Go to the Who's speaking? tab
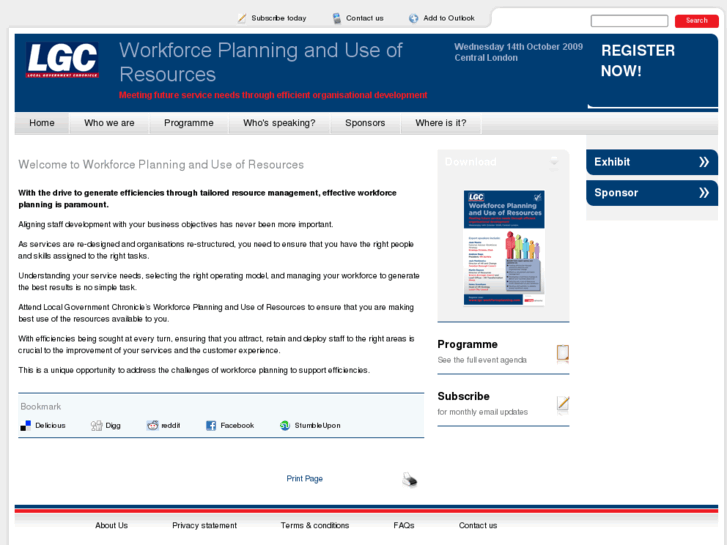 [279, 123]
